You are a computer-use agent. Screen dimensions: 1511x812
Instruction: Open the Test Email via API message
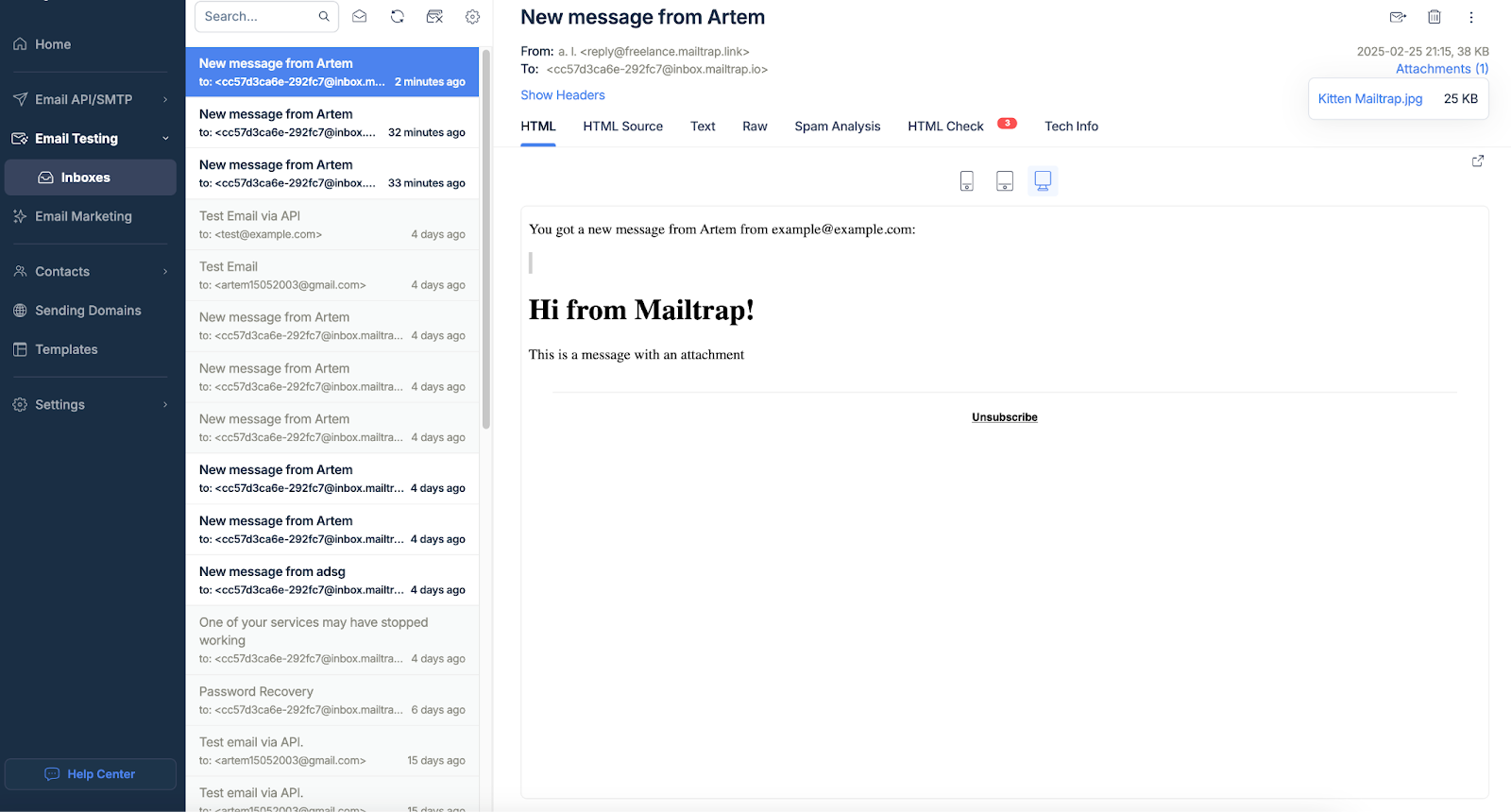(332, 225)
